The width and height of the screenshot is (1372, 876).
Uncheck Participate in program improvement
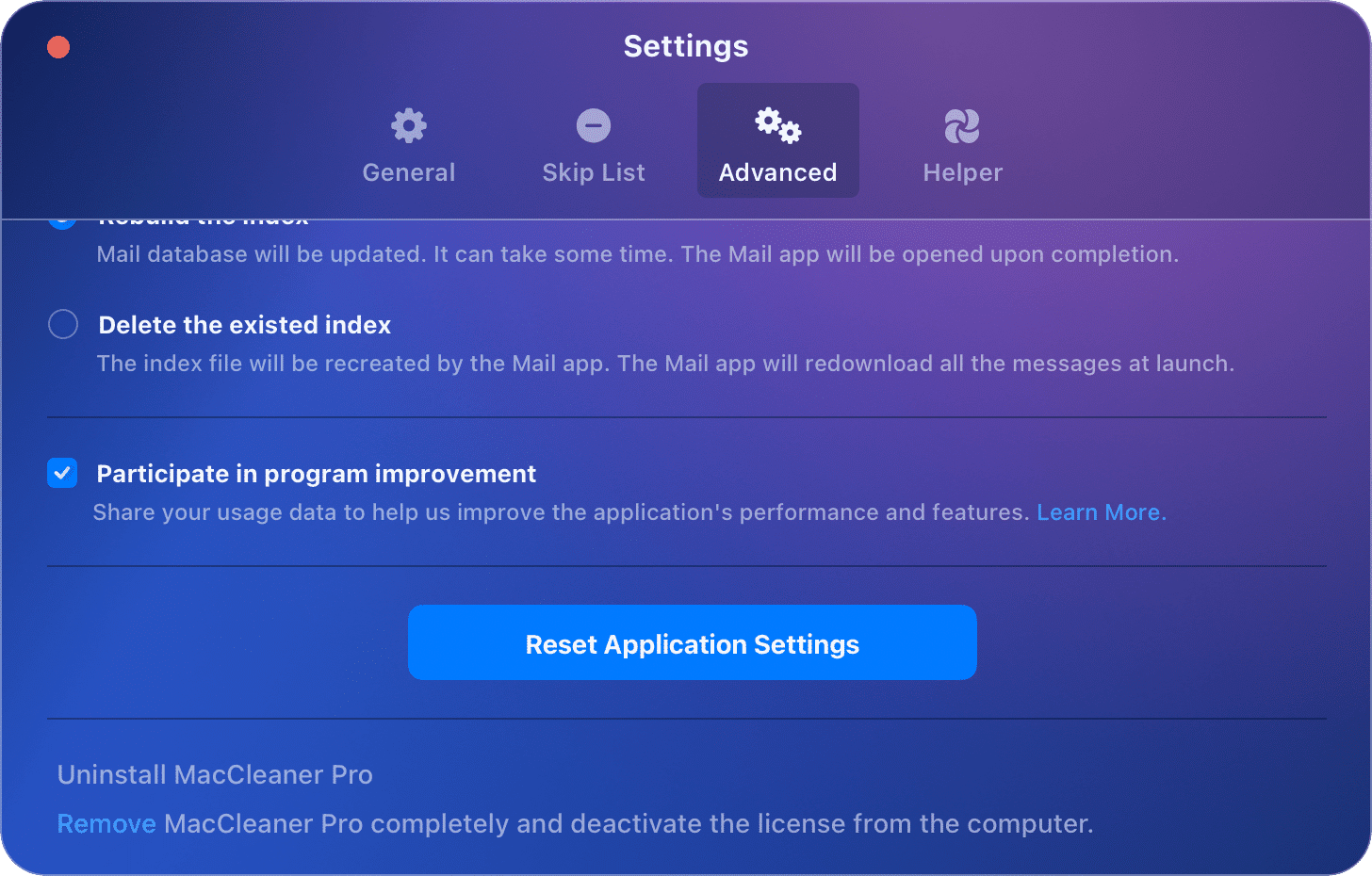(62, 473)
